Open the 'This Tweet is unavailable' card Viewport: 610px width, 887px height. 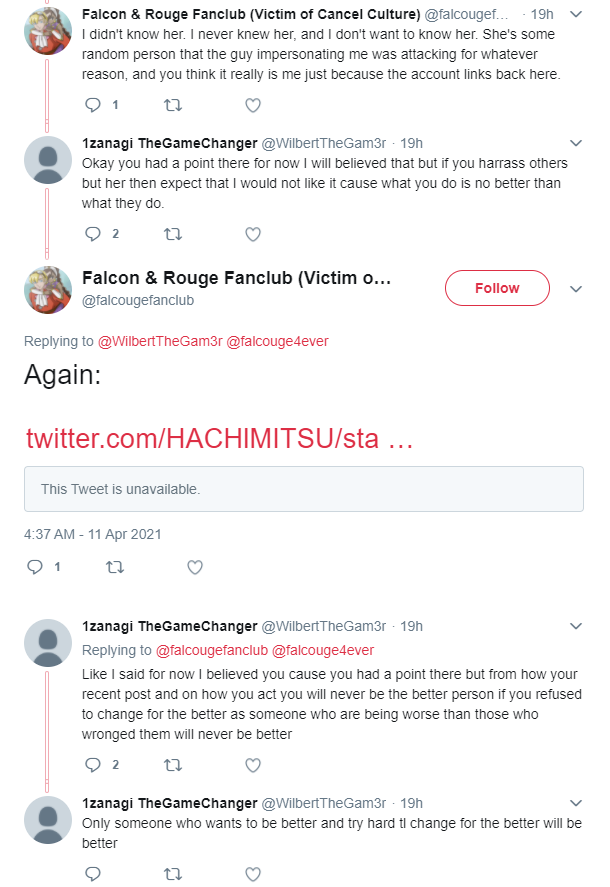[304, 489]
